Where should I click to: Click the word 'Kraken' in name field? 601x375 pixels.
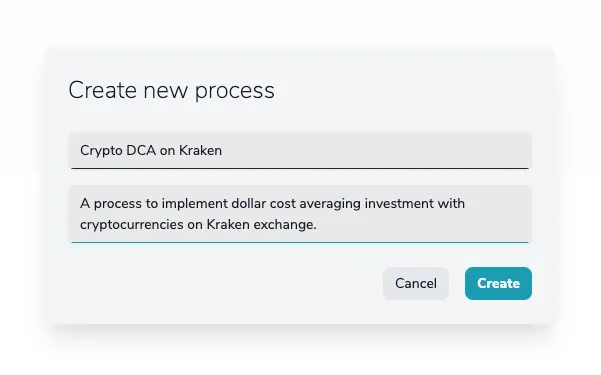coord(200,150)
